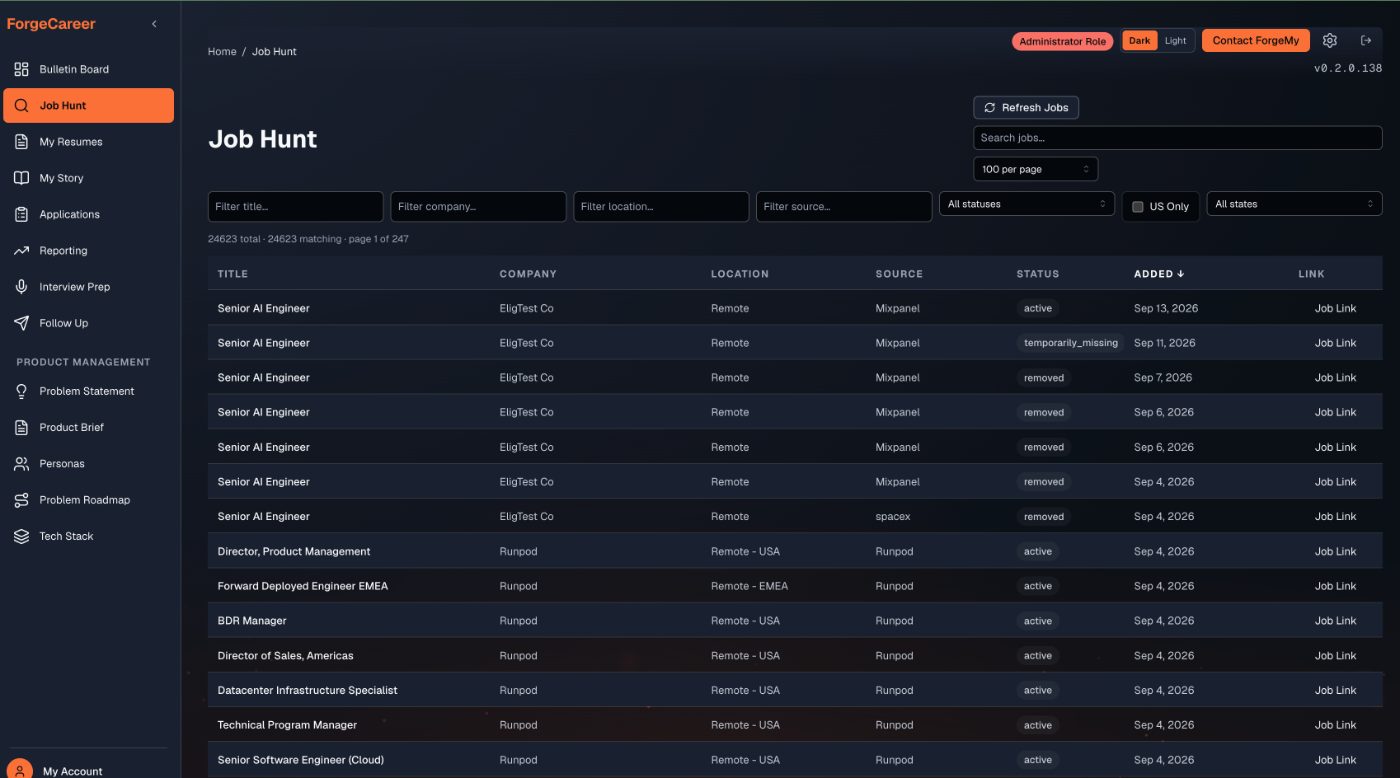
Task: Switch to the Dark theme
Action: pyautogui.click(x=1140, y=41)
